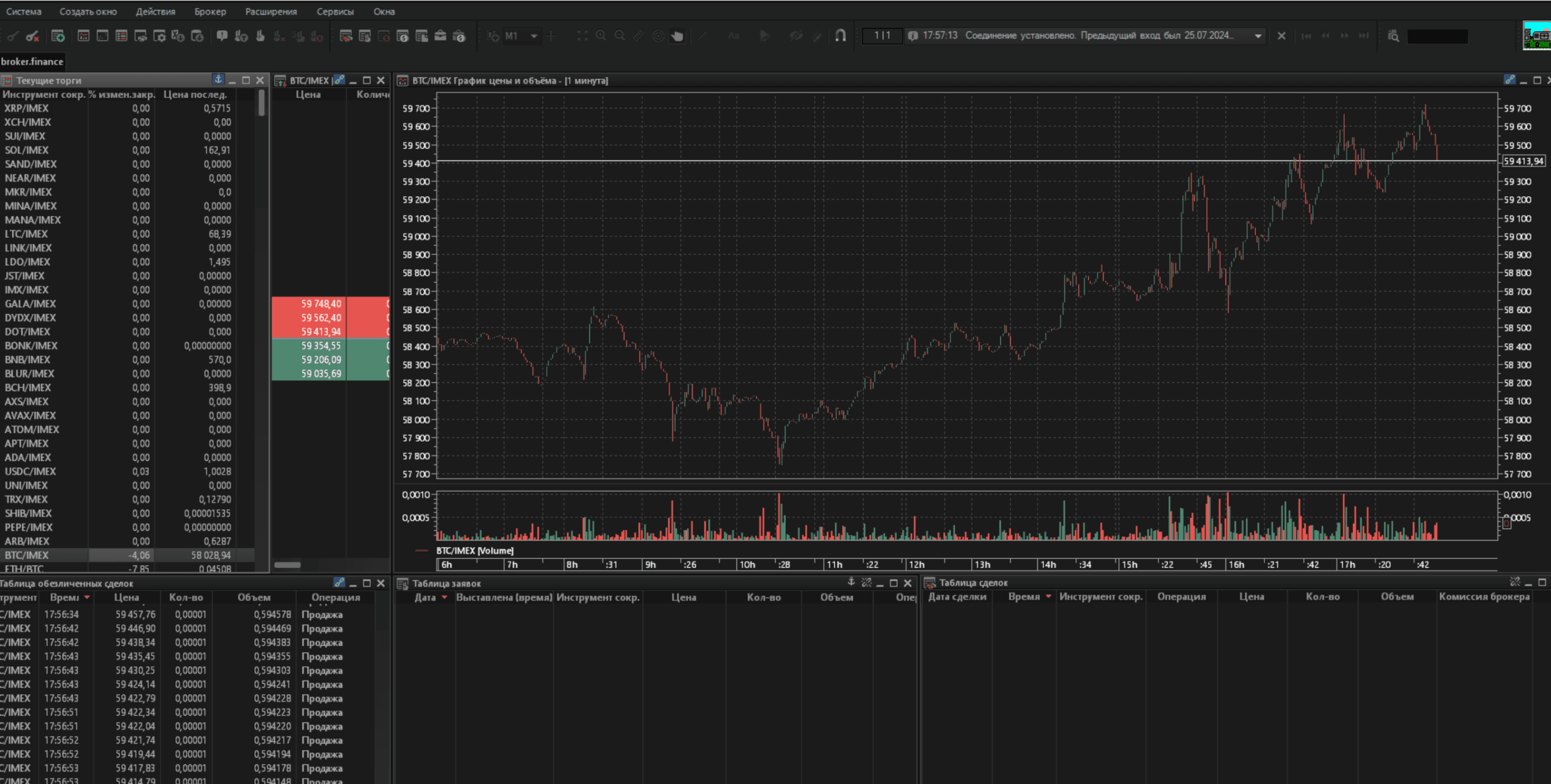
Task: Click the briefcase portfolio icon
Action: [x=440, y=36]
